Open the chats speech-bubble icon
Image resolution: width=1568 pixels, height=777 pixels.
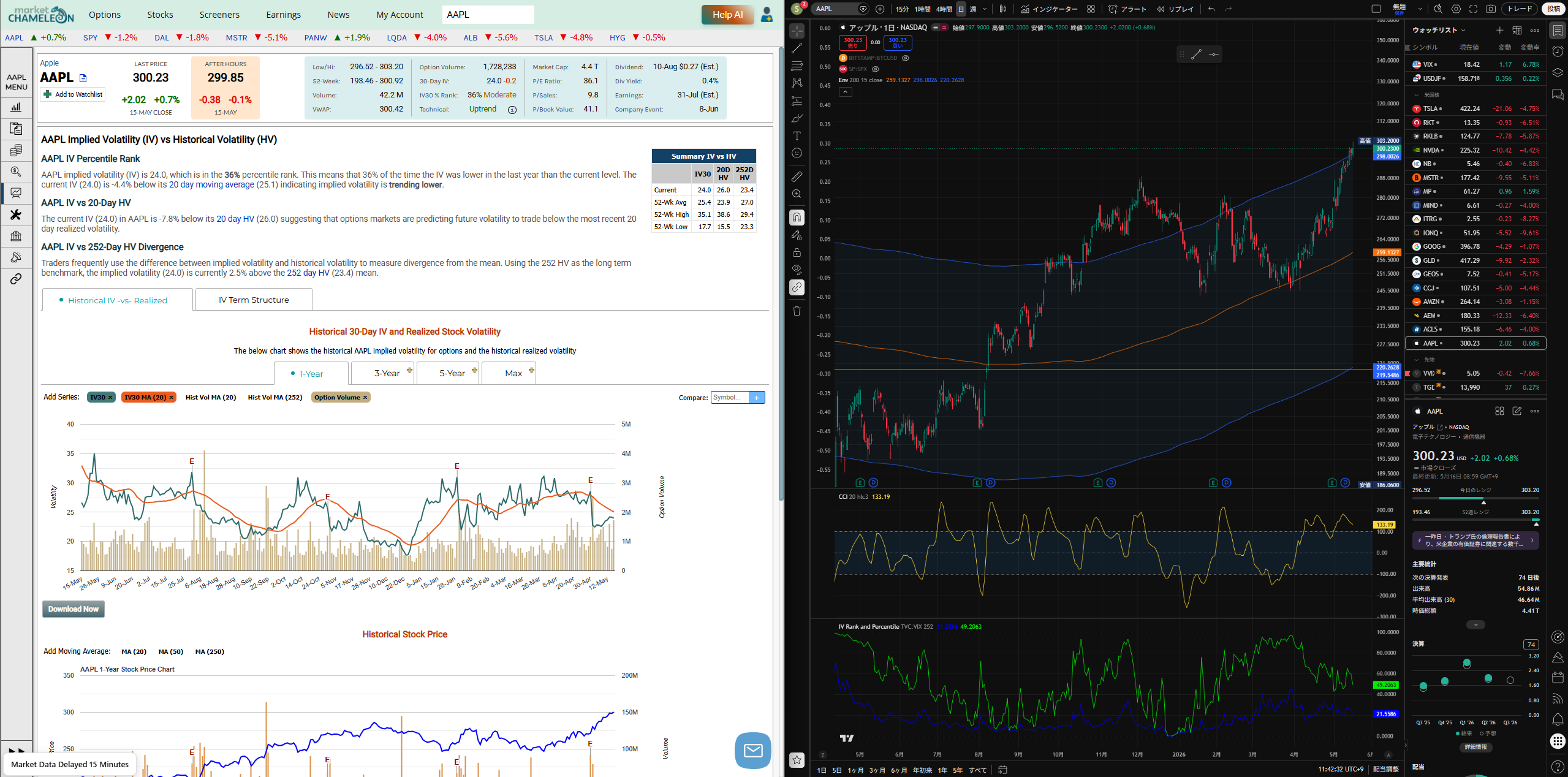[x=1558, y=94]
